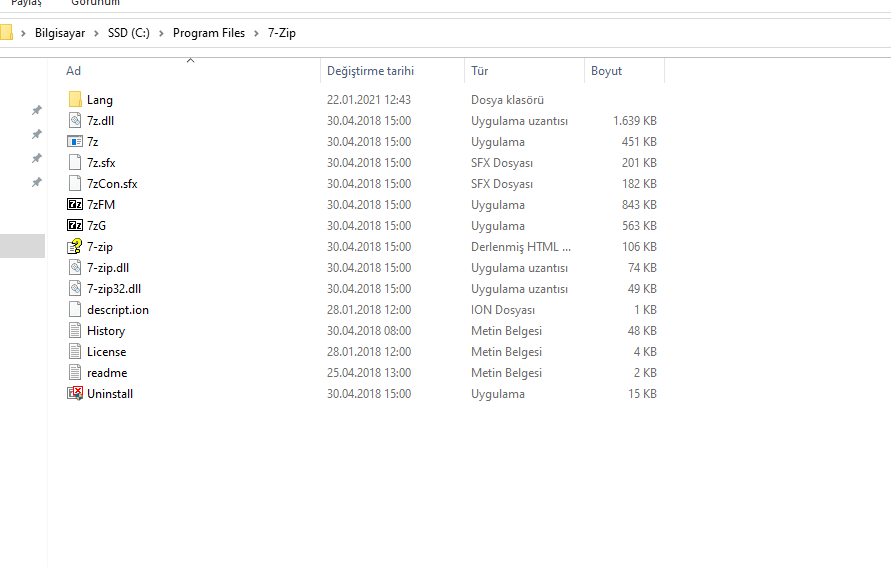The image size is (891, 567).
Task: Select the 7zCon.sfx file name
Action: (x=112, y=184)
